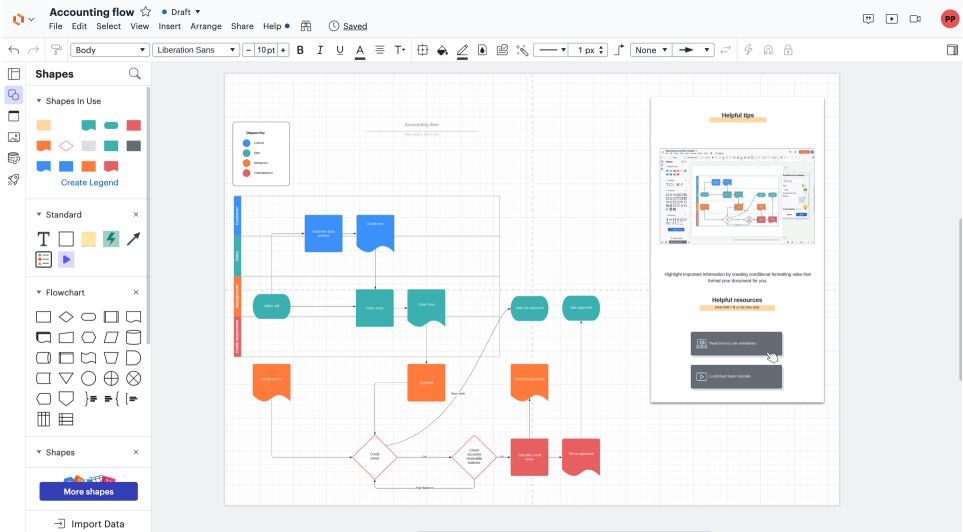Click the Redo arrow icon
This screenshot has width=963, height=532.
click(34, 50)
